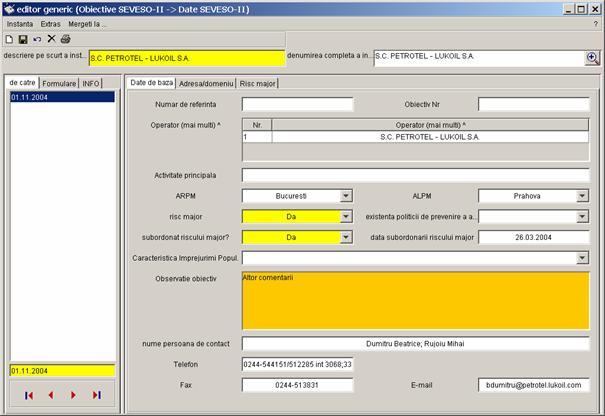Click the Undo arrow toolbar icon

pos(37,38)
